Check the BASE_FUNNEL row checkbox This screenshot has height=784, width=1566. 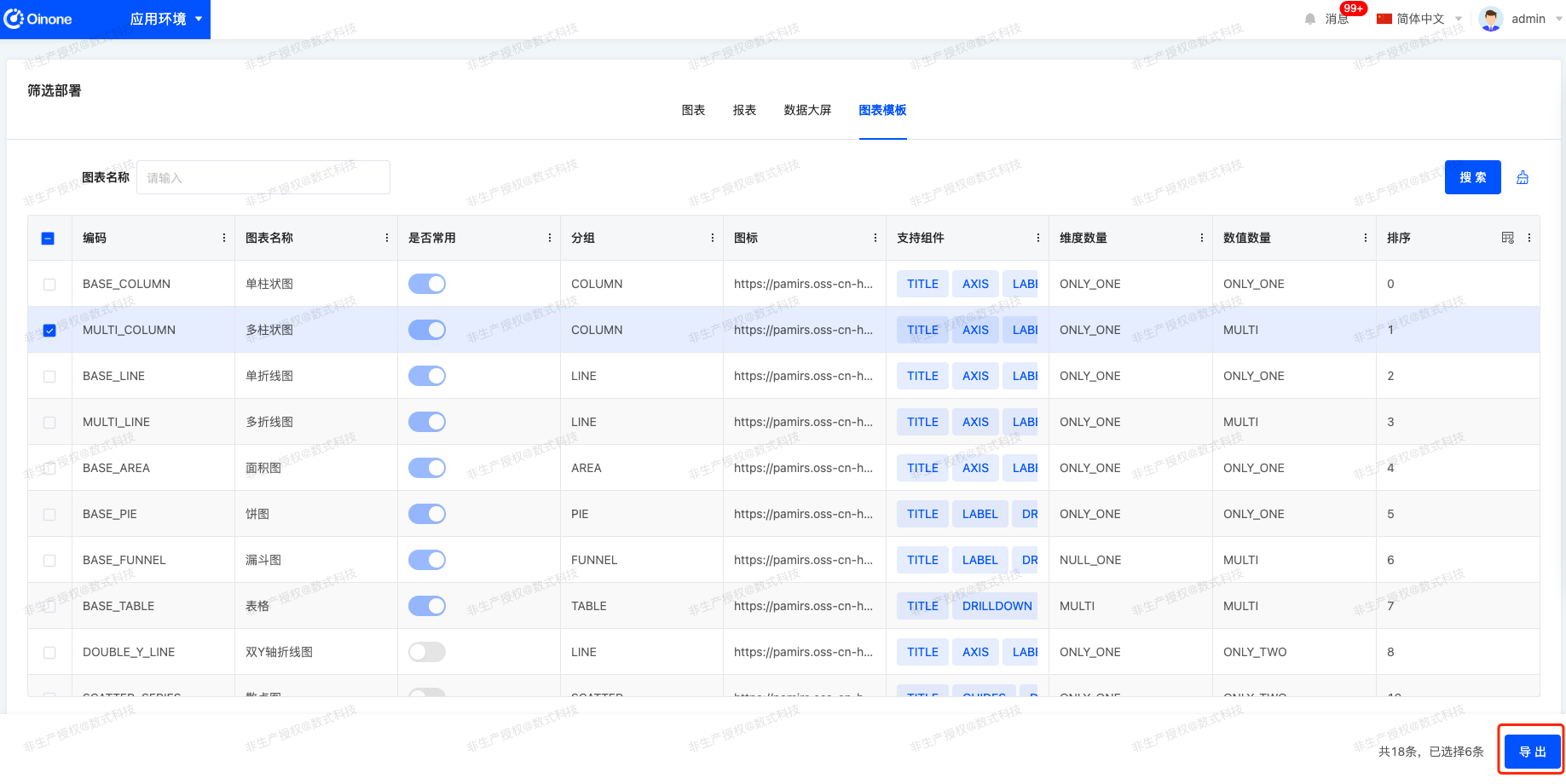point(49,561)
